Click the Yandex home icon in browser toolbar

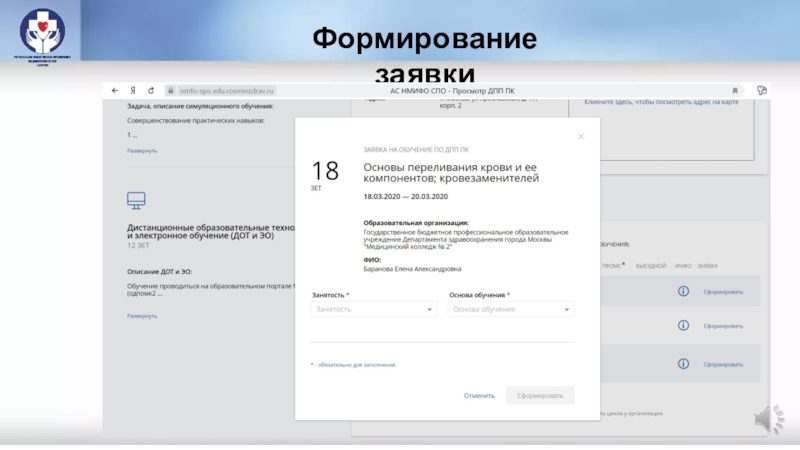point(133,89)
